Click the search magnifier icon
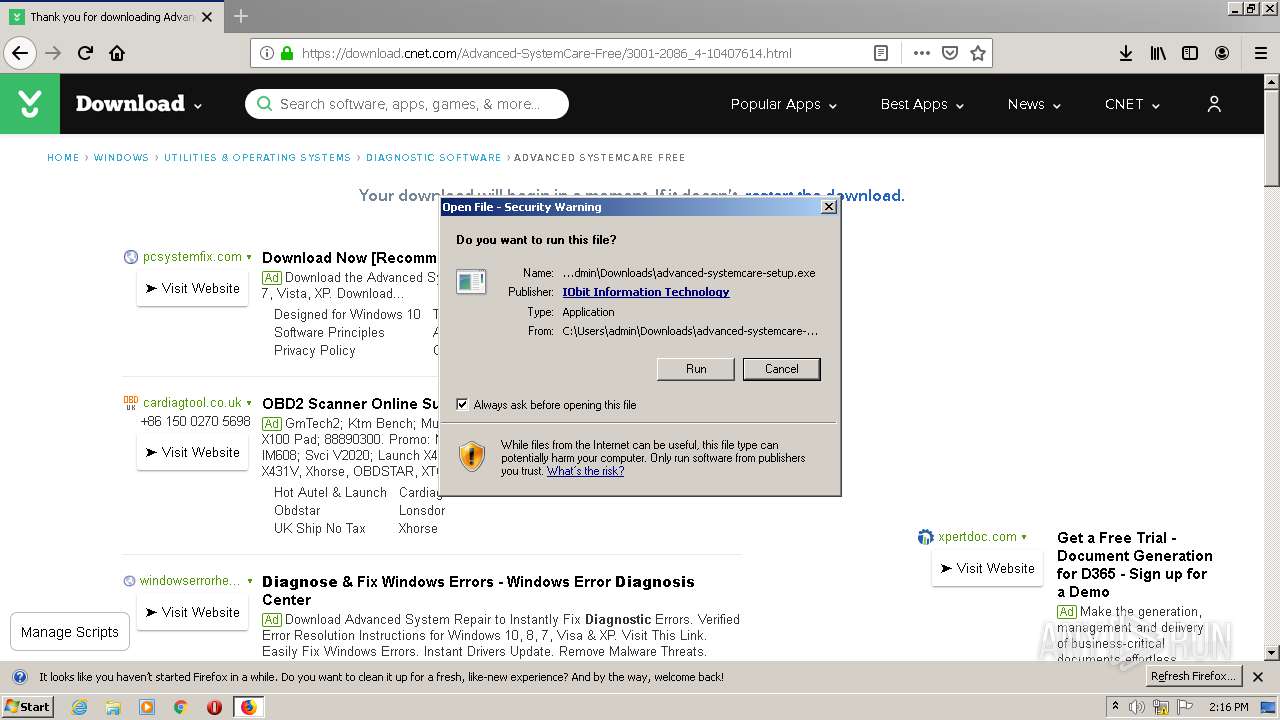1280x720 pixels. click(264, 104)
